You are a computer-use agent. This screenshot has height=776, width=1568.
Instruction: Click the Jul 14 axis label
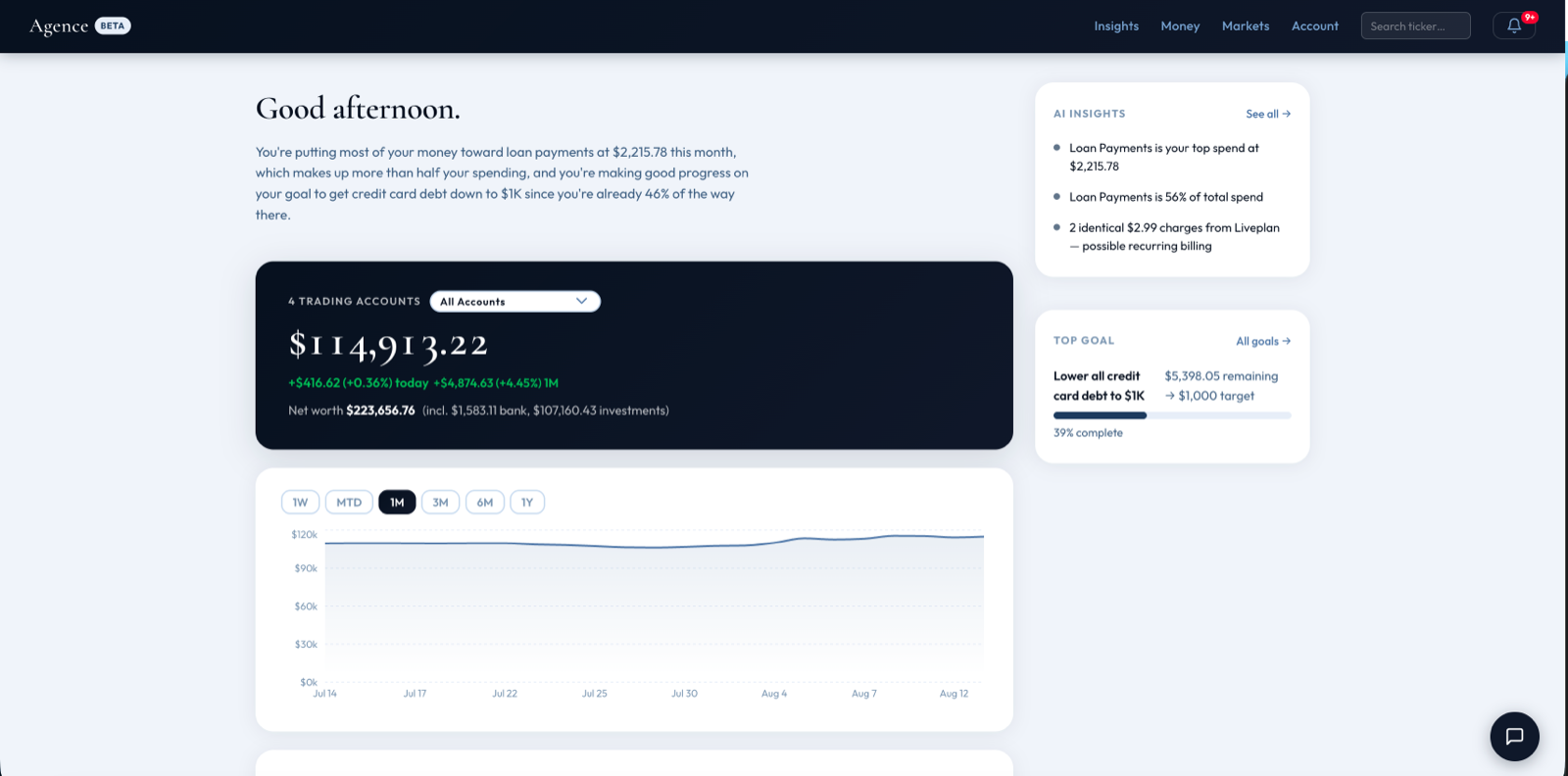coord(324,694)
